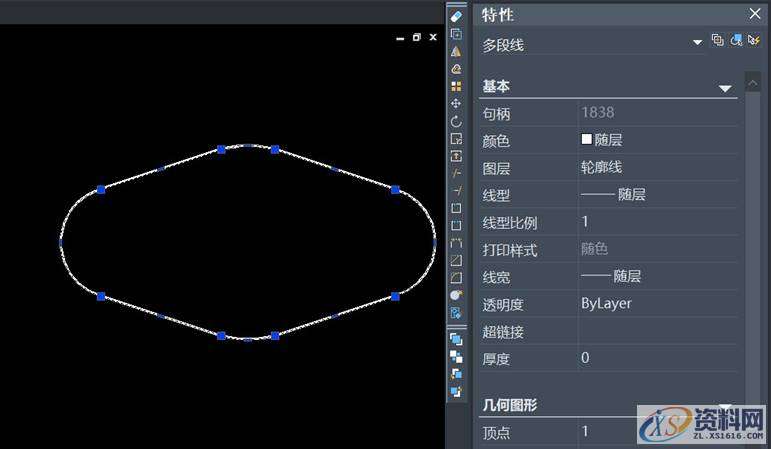
Task: Open the 颜色 value dropdown showing 随层
Action: (x=658, y=140)
